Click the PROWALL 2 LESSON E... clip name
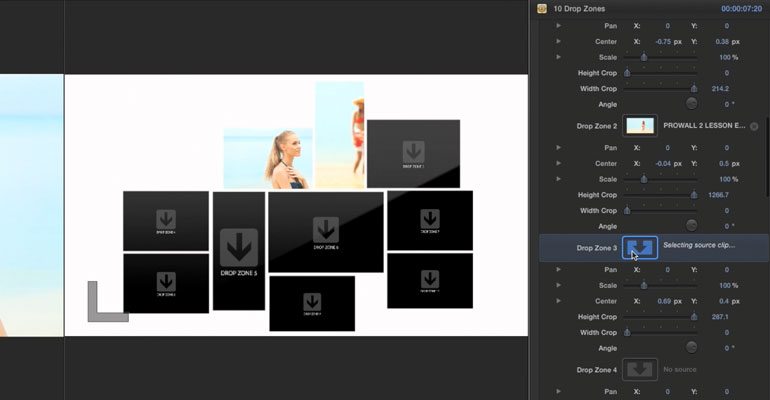The width and height of the screenshot is (770, 400). click(704, 126)
